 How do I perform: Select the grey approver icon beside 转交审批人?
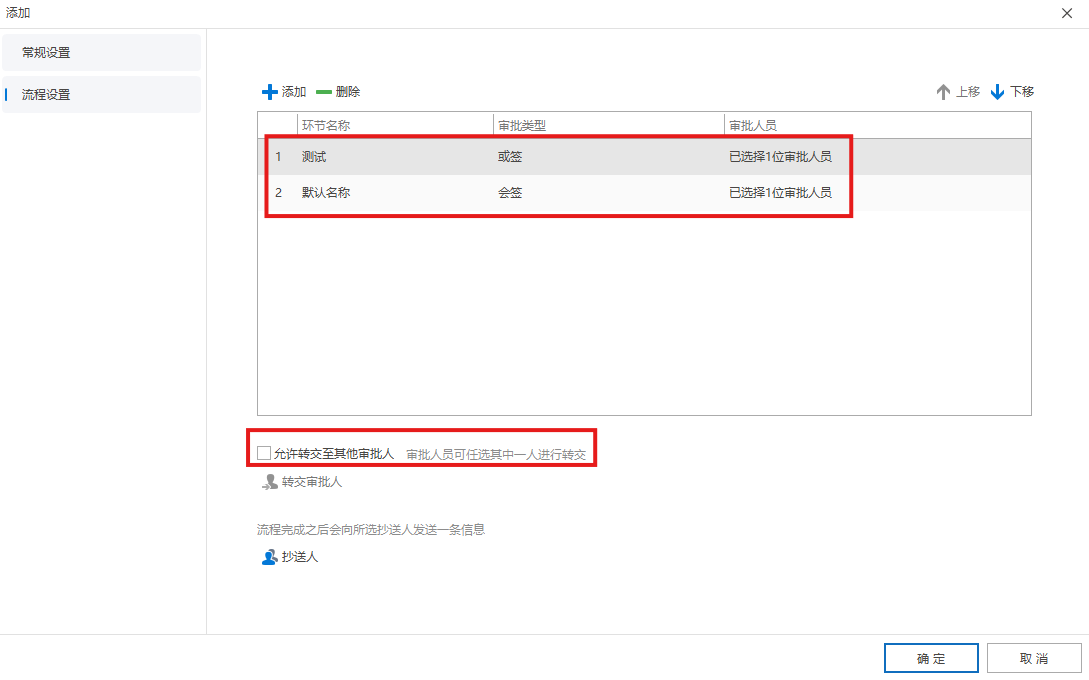(x=268, y=481)
